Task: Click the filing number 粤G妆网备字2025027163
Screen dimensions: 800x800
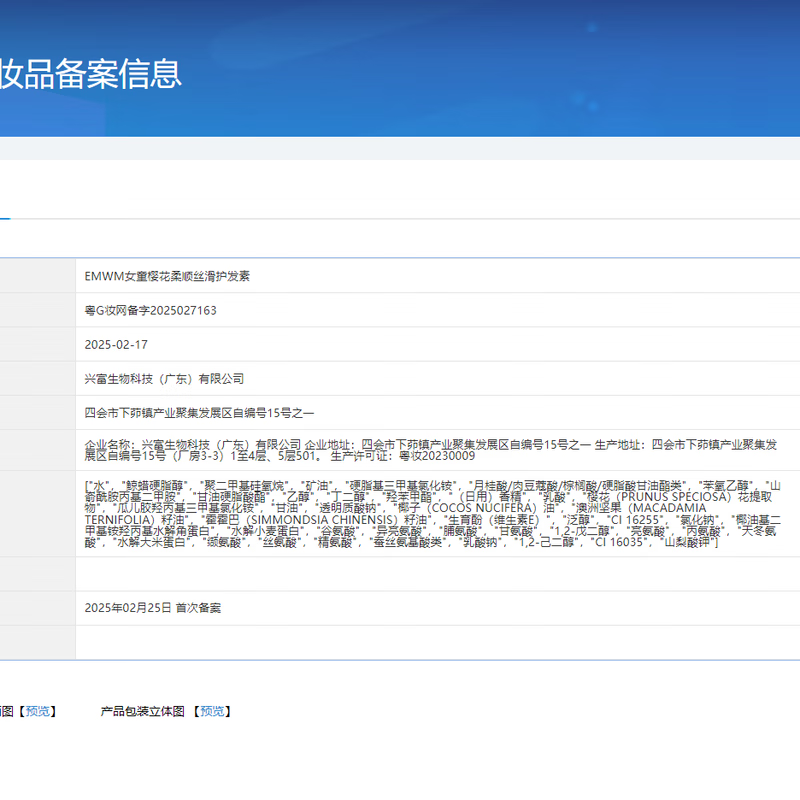Action: (151, 310)
